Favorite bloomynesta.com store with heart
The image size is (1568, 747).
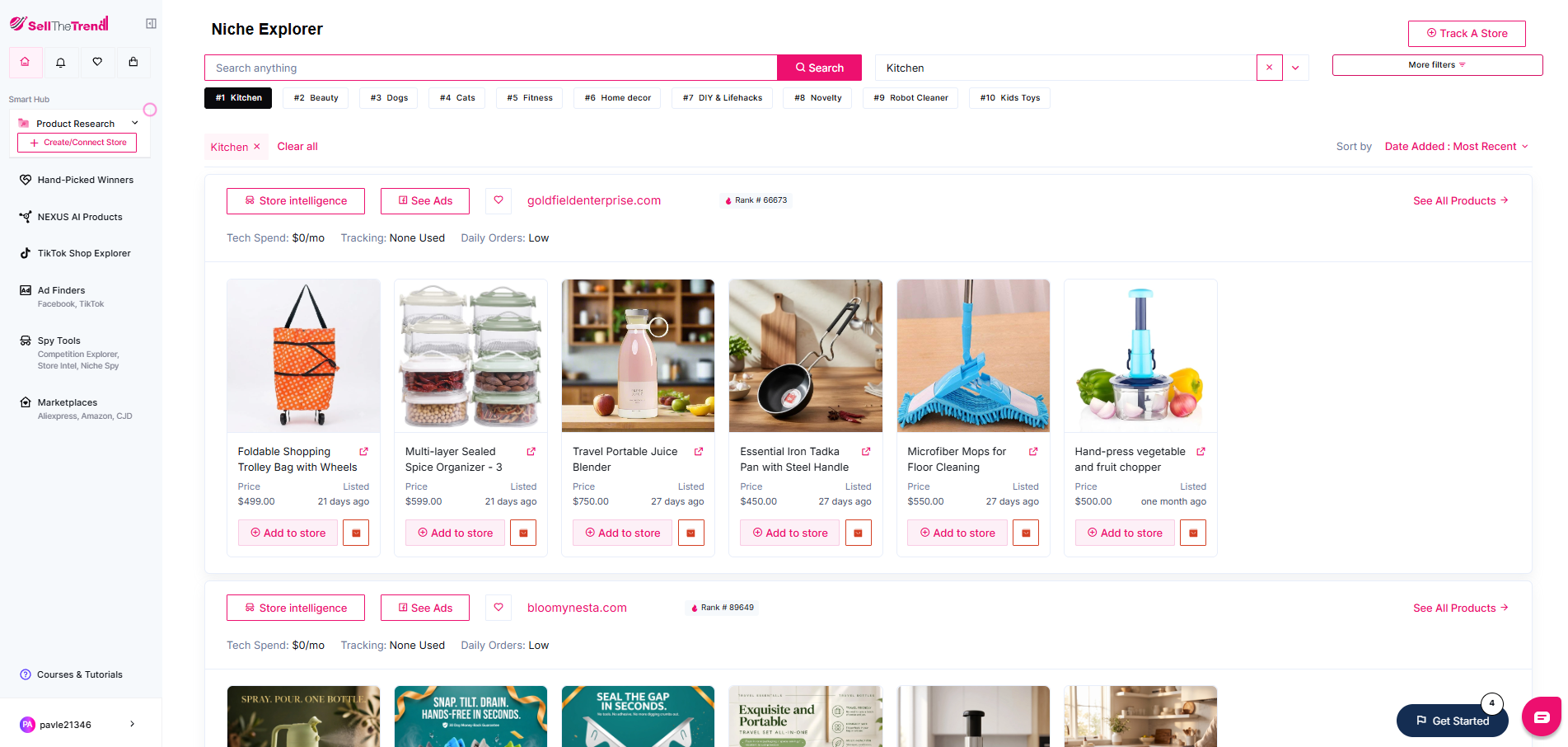click(498, 608)
